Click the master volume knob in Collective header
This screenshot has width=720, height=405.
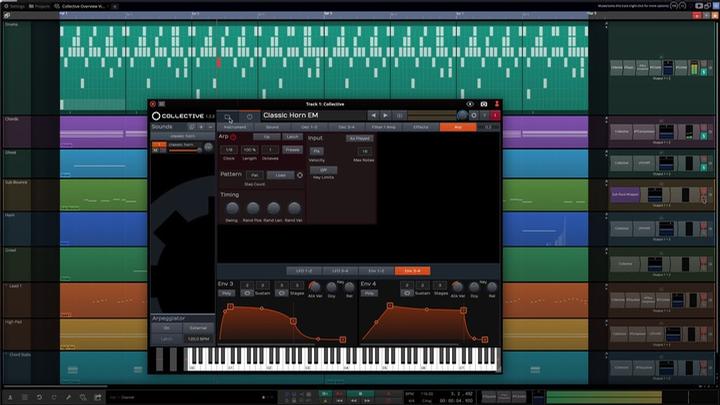coord(462,116)
